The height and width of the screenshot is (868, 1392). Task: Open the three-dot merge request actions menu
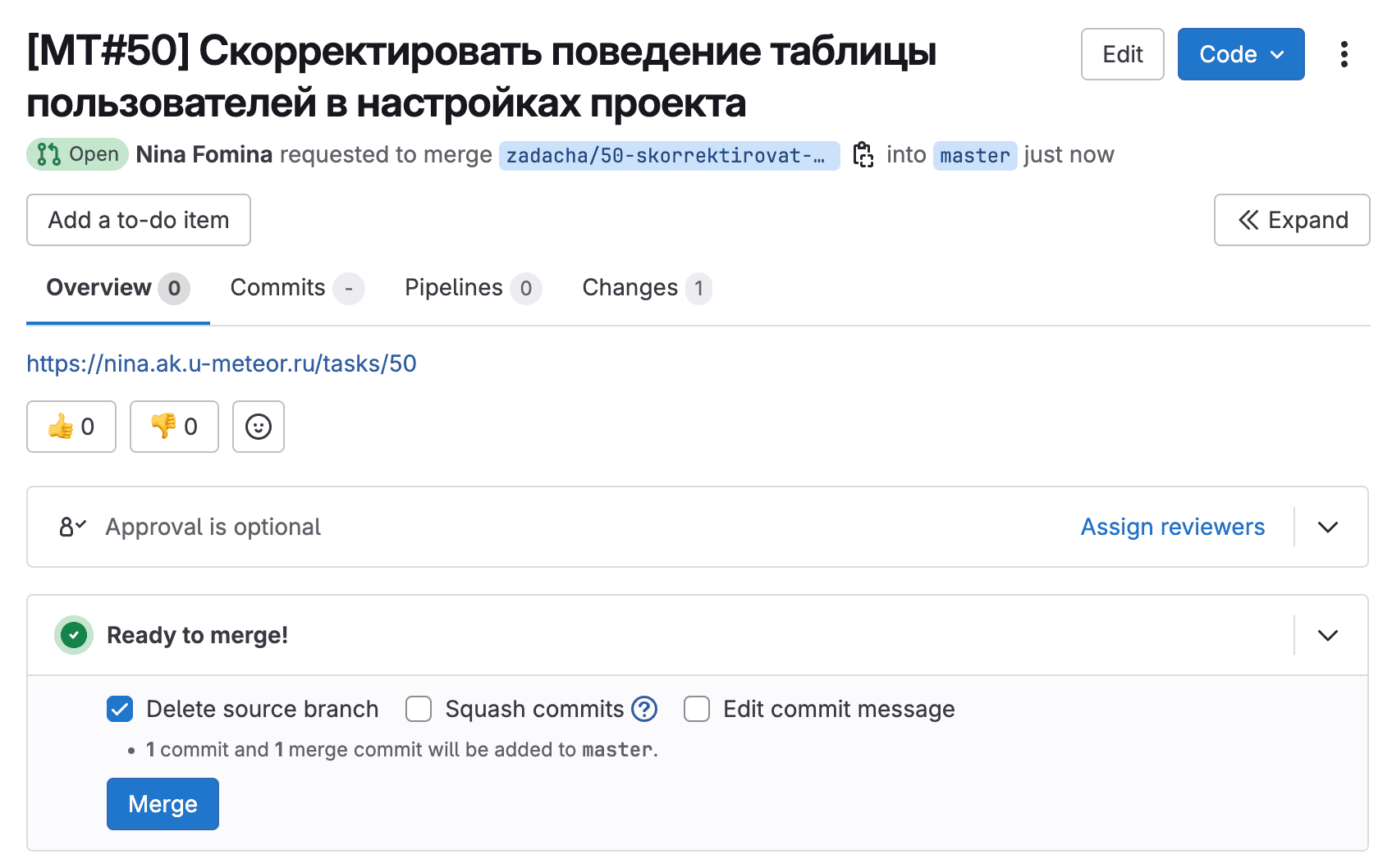1344,54
